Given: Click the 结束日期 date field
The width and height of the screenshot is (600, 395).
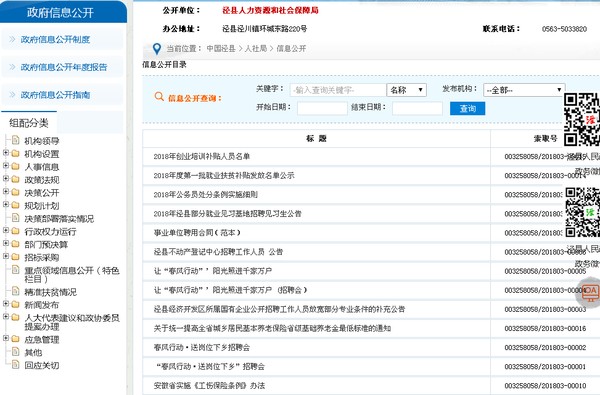Looking at the screenshot, I should pos(417,108).
